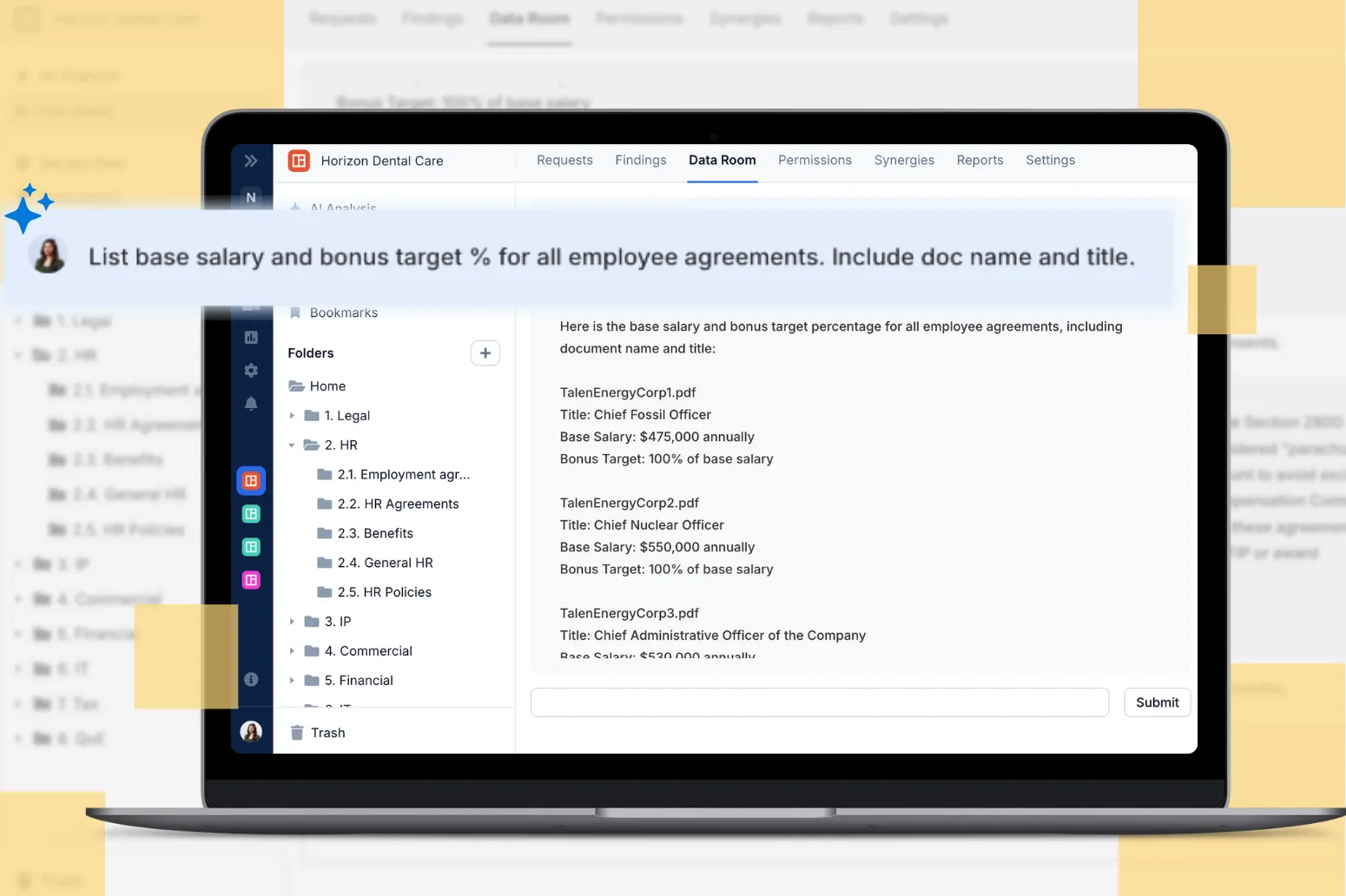Click the TalenEnergyCorp3.pdf document name
1346x896 pixels.
pos(630,613)
